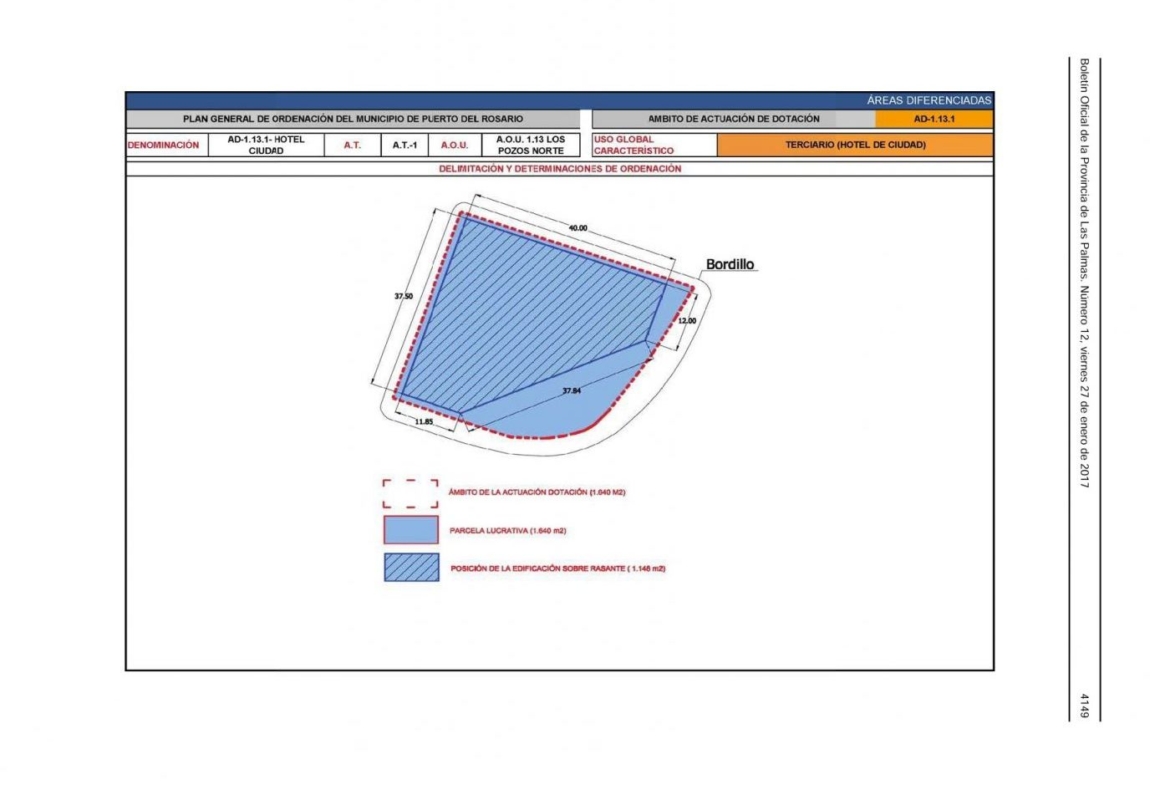This screenshot has width=1170, height=785.
Task: Select the 40.00 dimension label
Action: point(578,229)
